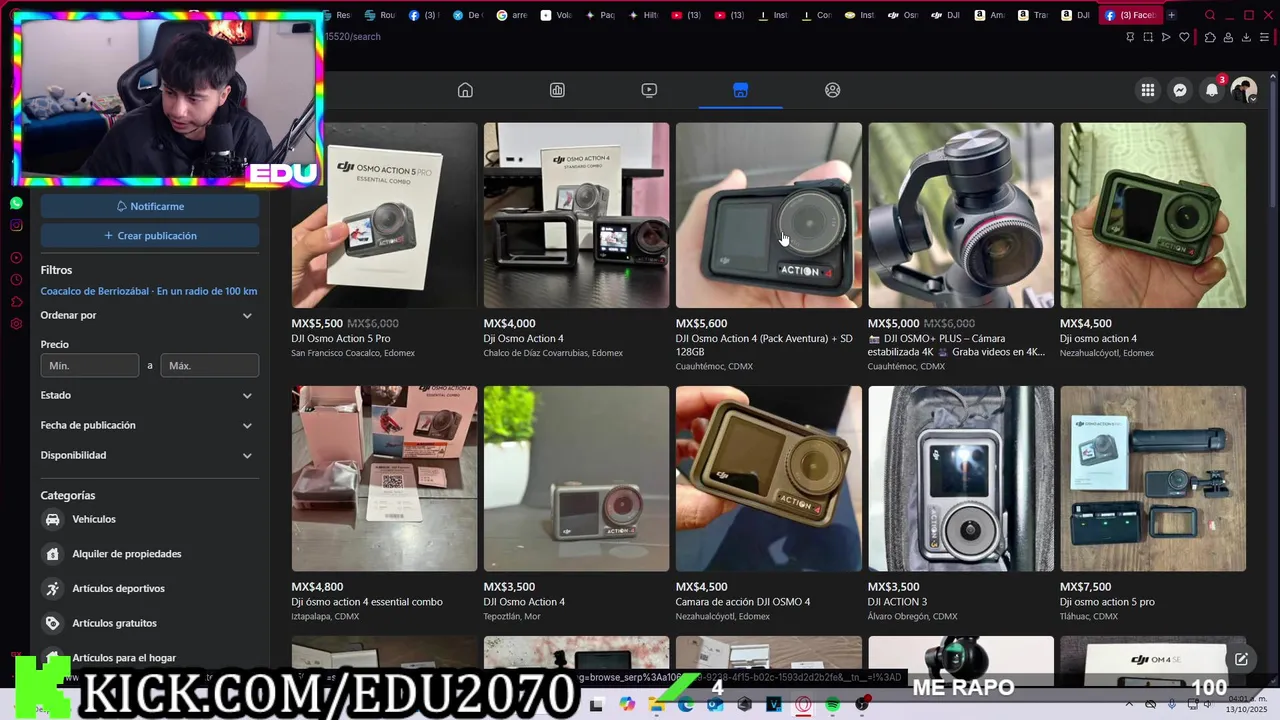Open File Explorer from the taskbar
Screen dimensions: 1280x720
click(x=657, y=705)
